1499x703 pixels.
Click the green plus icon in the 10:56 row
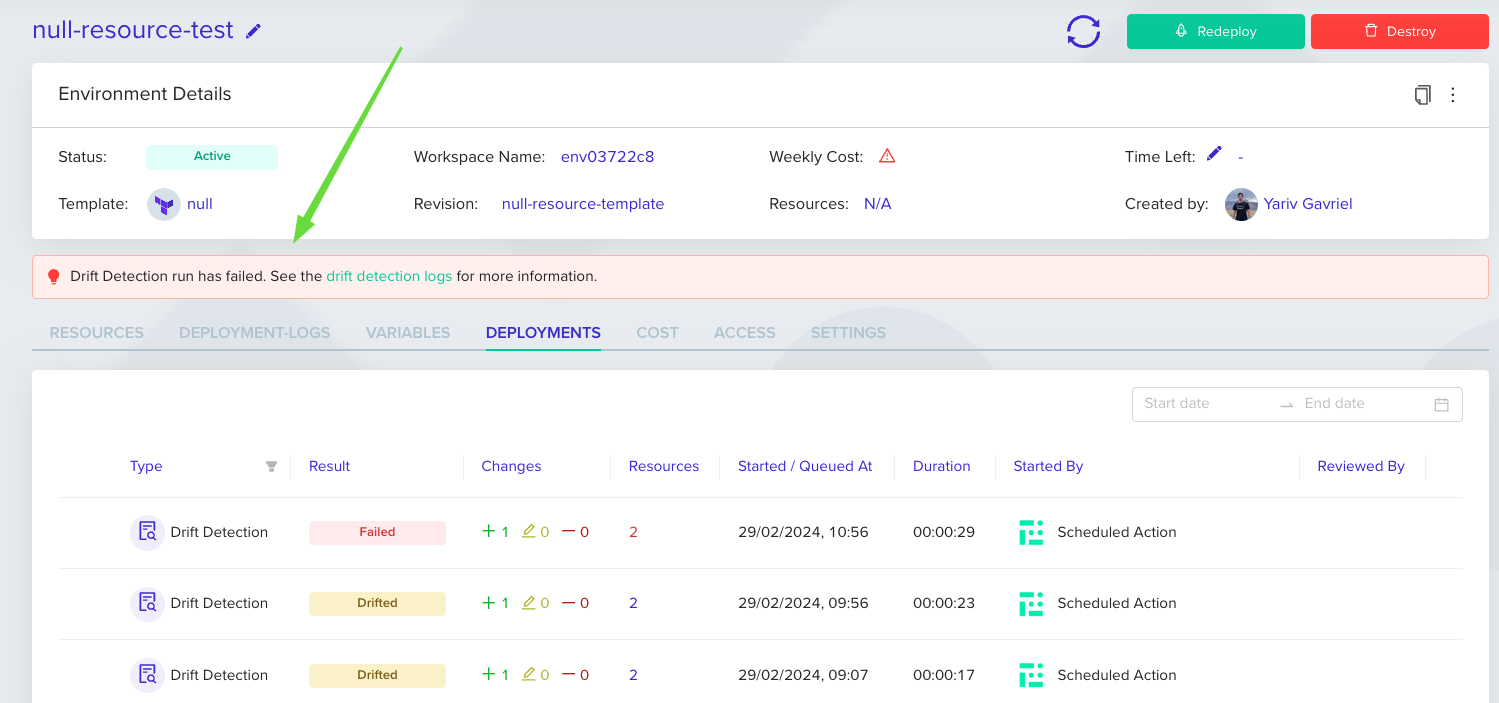(489, 532)
